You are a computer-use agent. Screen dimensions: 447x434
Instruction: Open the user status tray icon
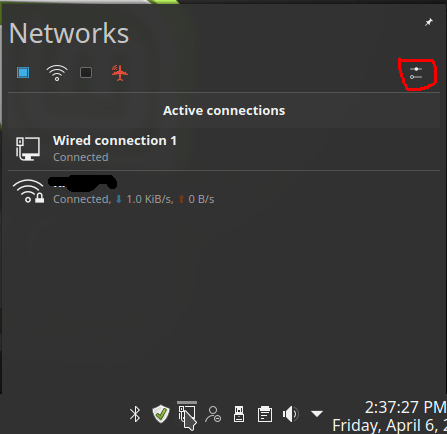coord(213,414)
